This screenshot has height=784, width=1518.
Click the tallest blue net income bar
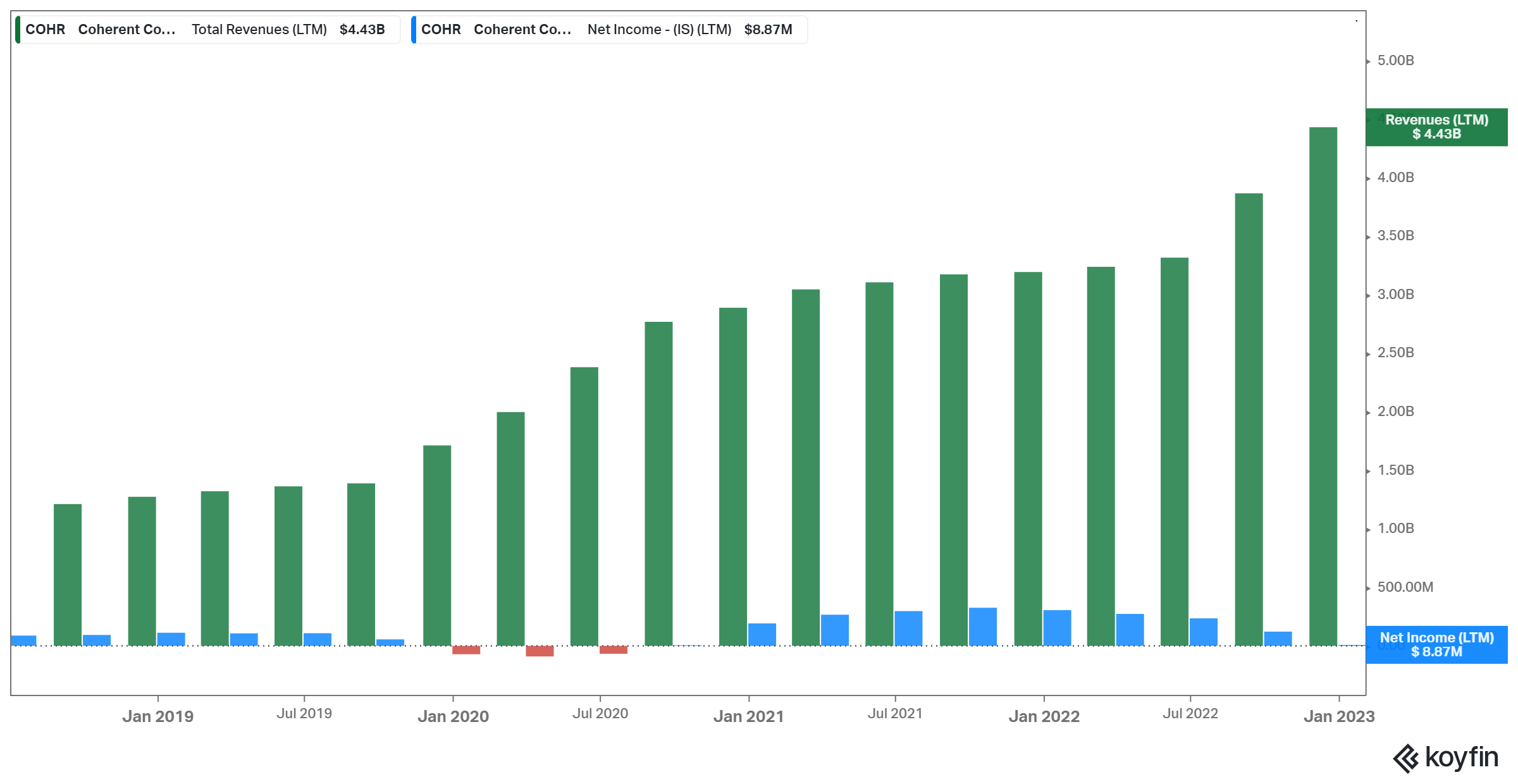982,627
